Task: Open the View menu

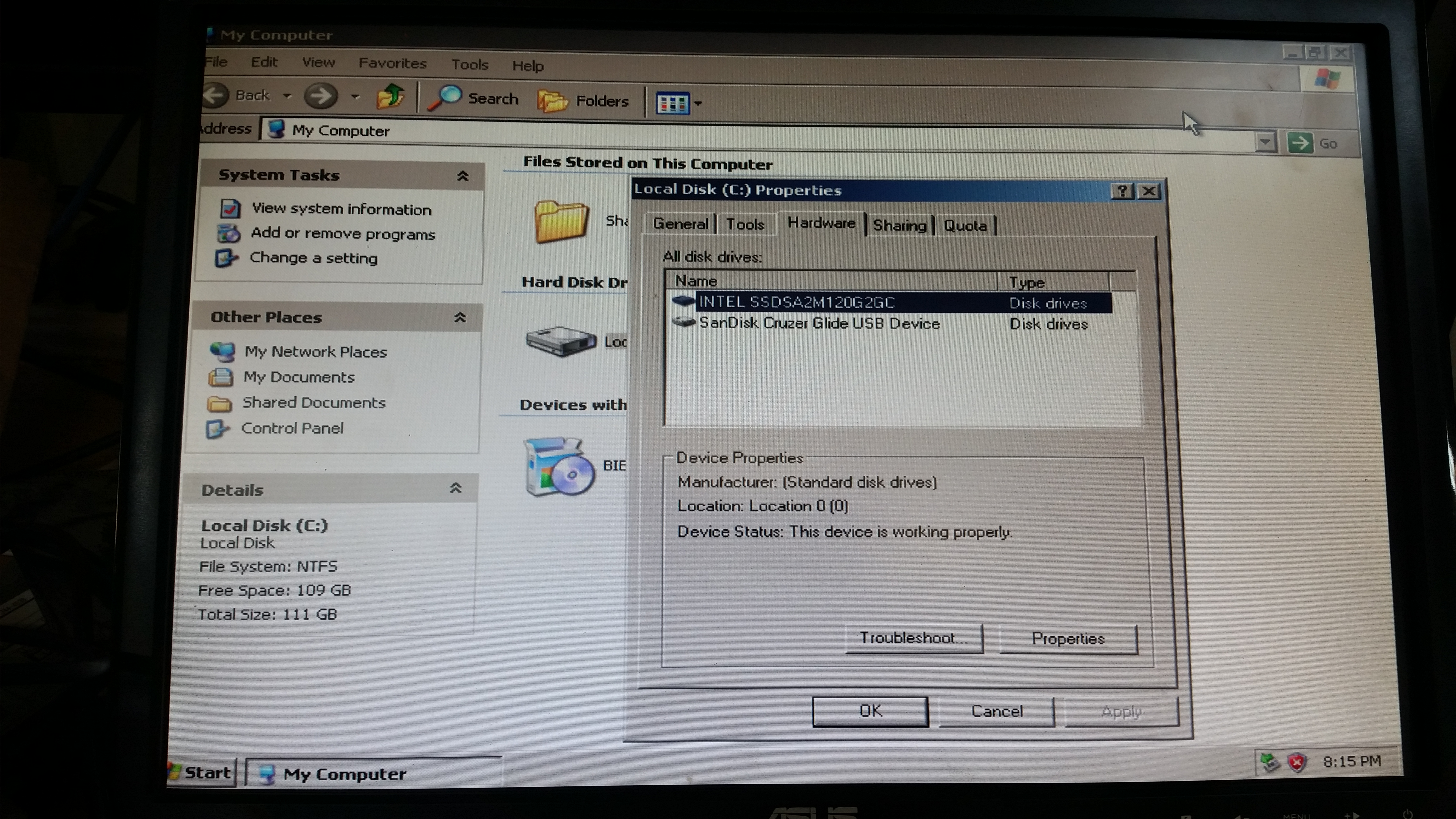Action: [x=318, y=63]
